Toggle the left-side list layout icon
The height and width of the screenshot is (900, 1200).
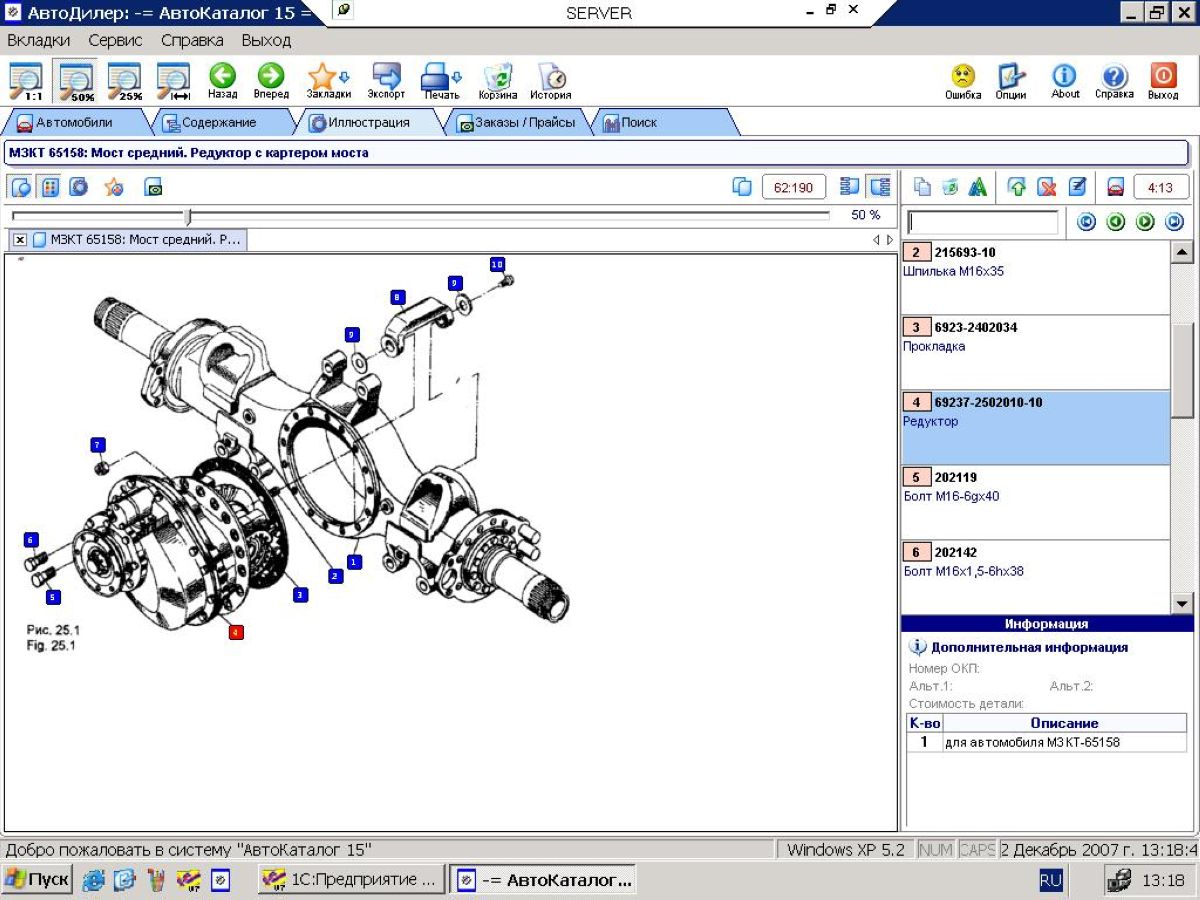pyautogui.click(x=850, y=187)
